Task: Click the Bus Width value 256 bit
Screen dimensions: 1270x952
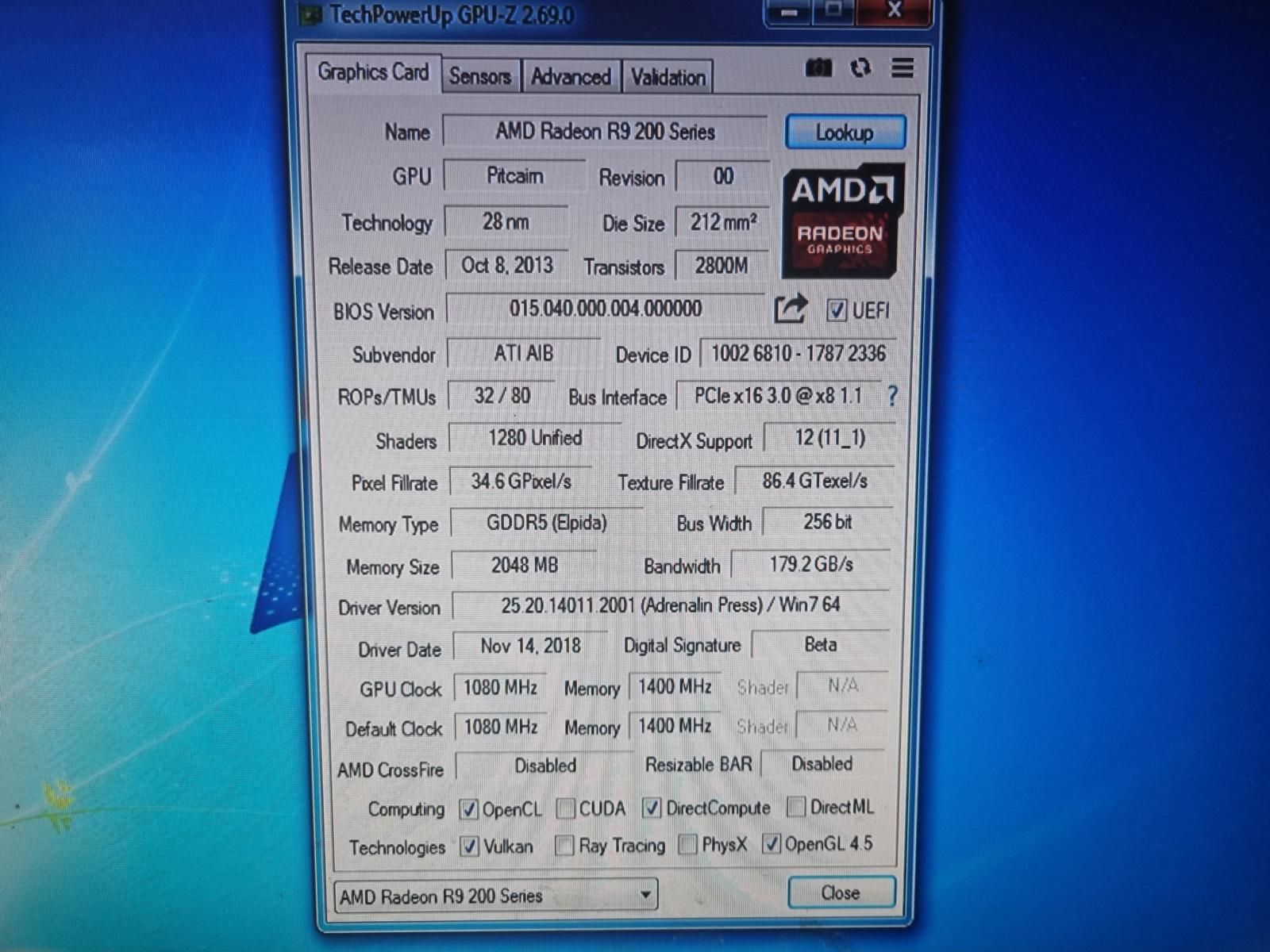Action: tap(828, 522)
